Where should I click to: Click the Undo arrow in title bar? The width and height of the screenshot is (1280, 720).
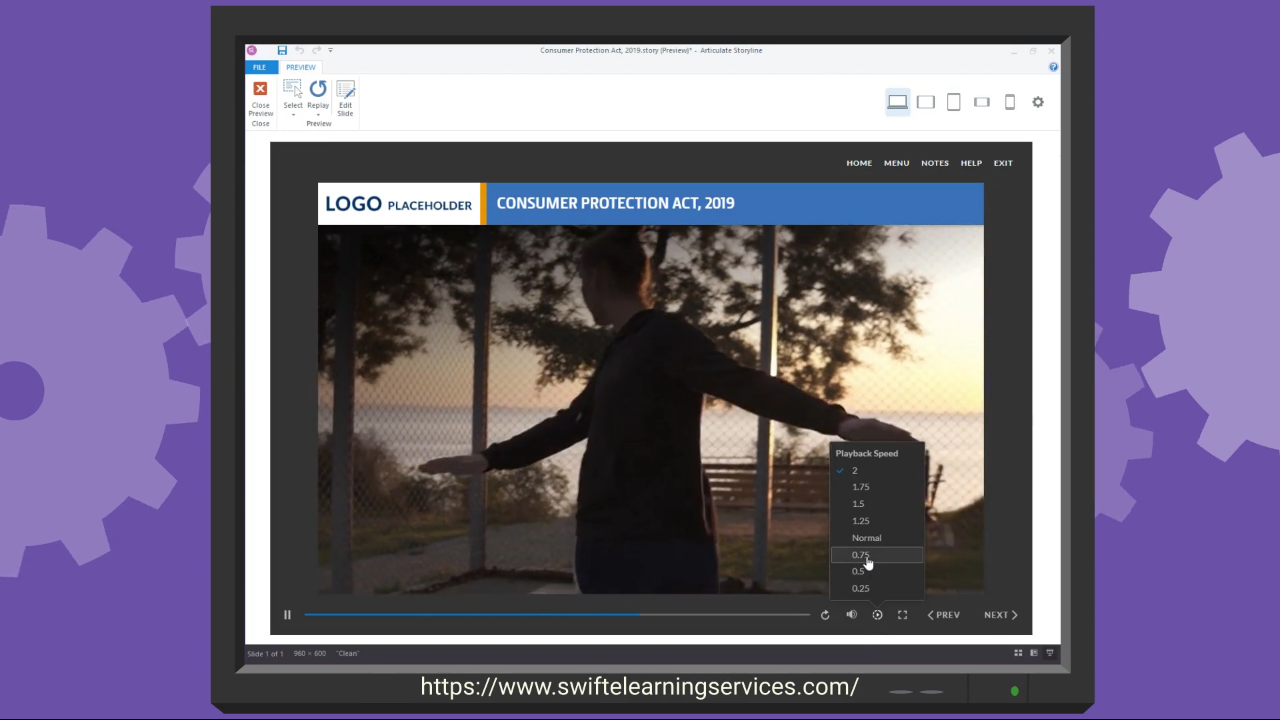pyautogui.click(x=299, y=50)
